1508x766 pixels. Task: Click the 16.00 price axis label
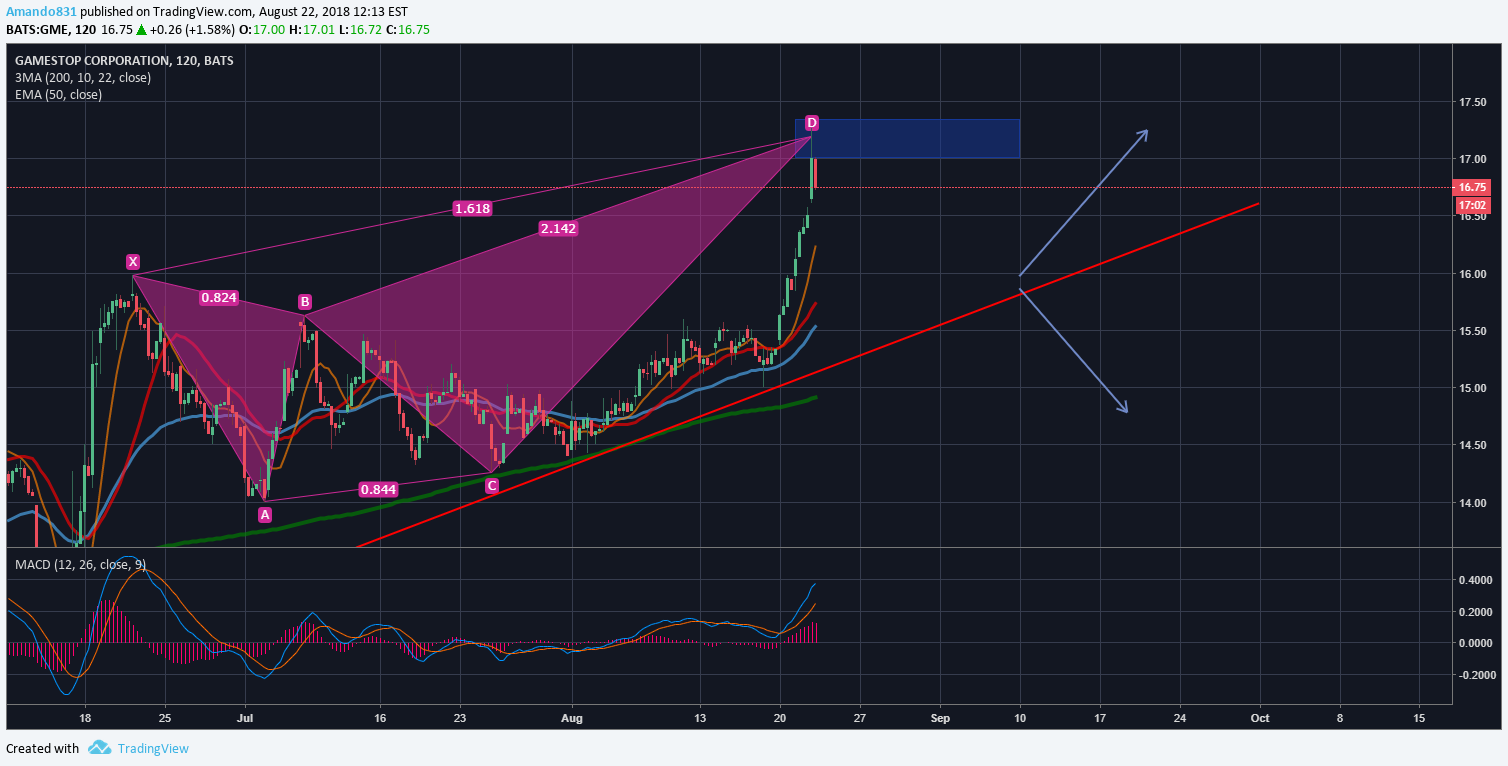pyautogui.click(x=1473, y=274)
